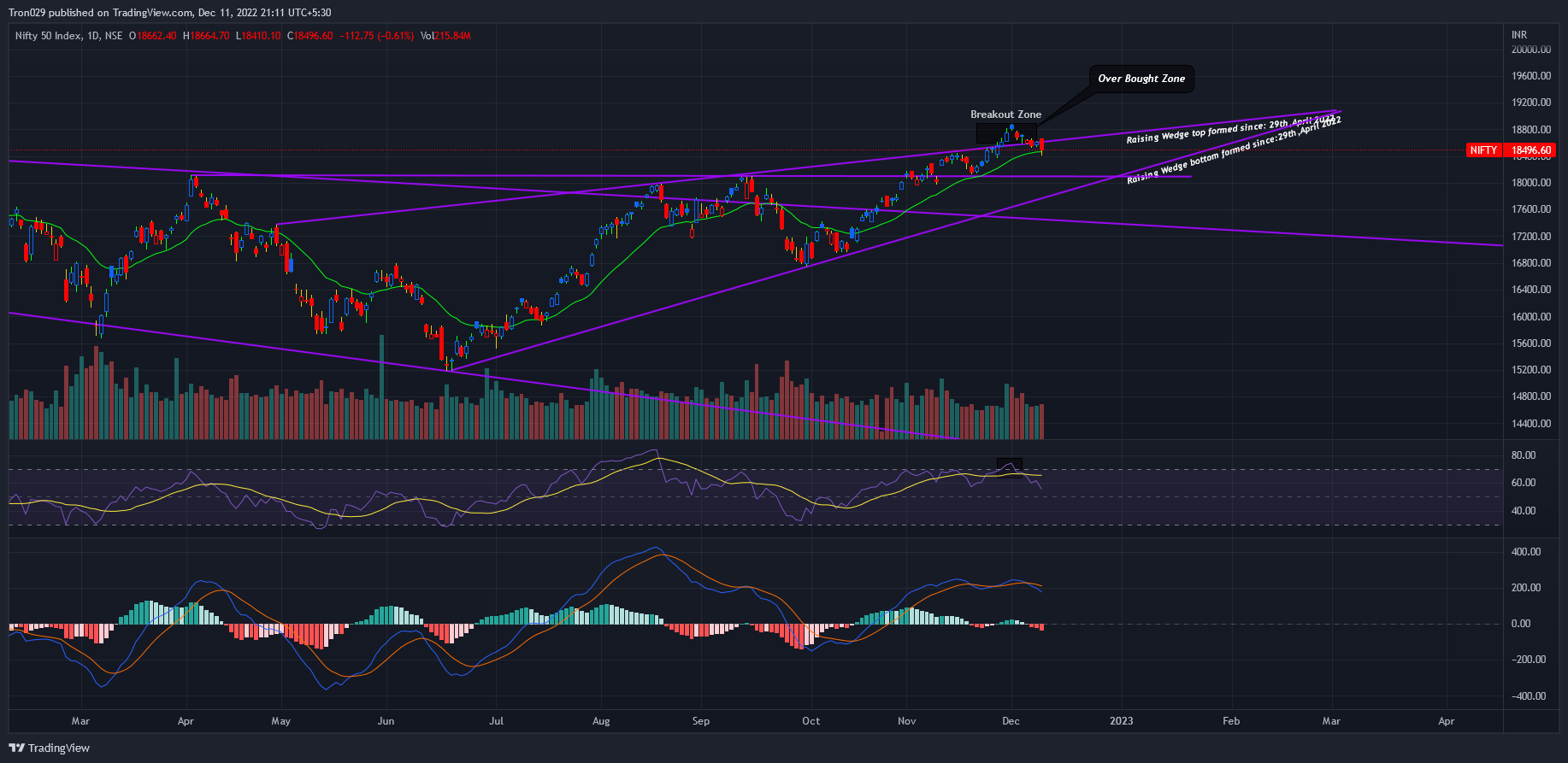The image size is (1568, 763).
Task: Click the Jul time axis label
Action: tap(496, 721)
